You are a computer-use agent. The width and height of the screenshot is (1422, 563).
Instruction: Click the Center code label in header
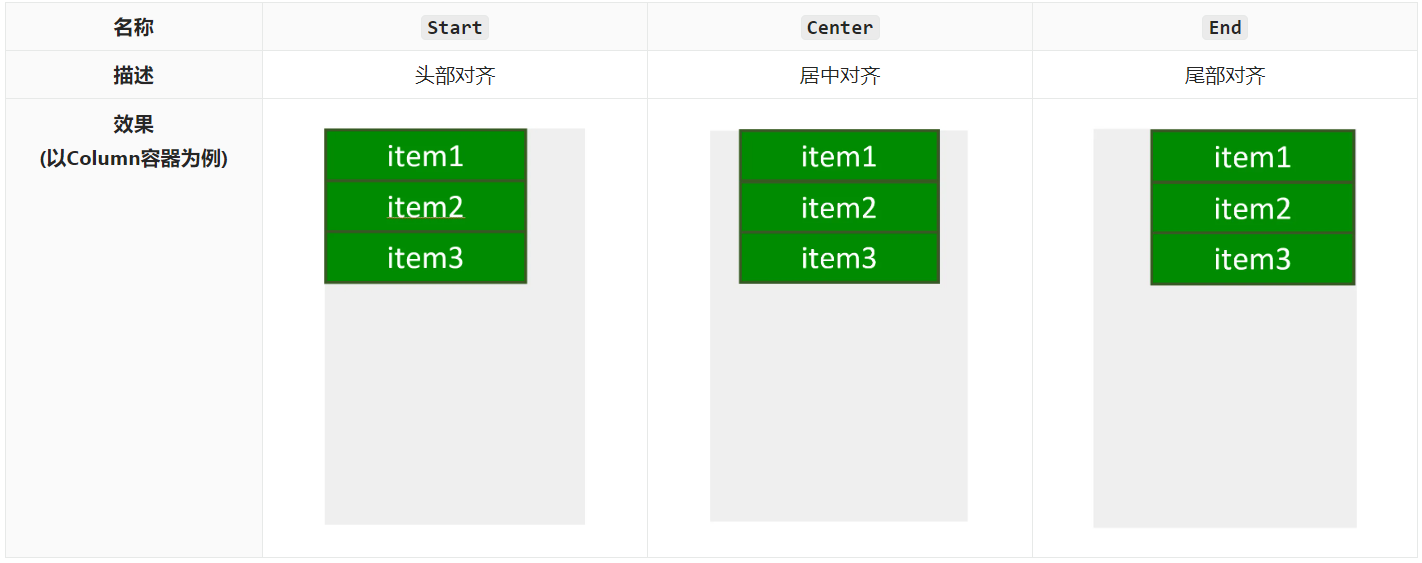[x=839, y=28]
